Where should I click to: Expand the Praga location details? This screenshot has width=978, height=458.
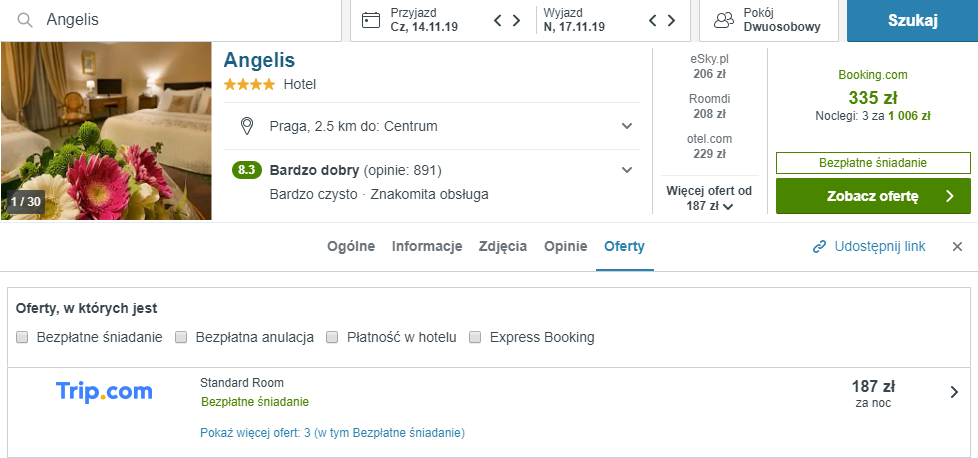627,126
